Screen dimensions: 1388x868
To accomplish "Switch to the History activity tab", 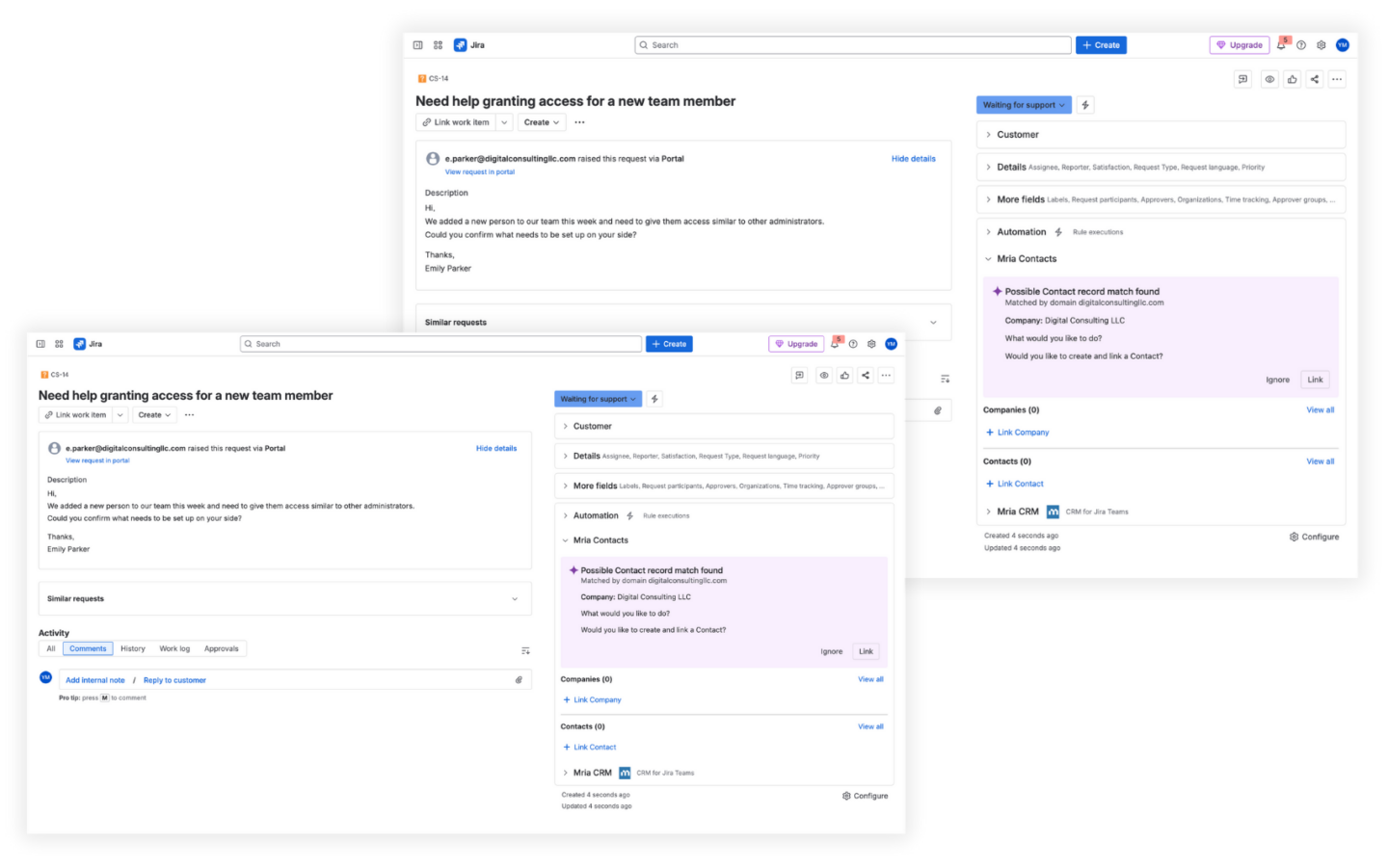I will (x=132, y=648).
